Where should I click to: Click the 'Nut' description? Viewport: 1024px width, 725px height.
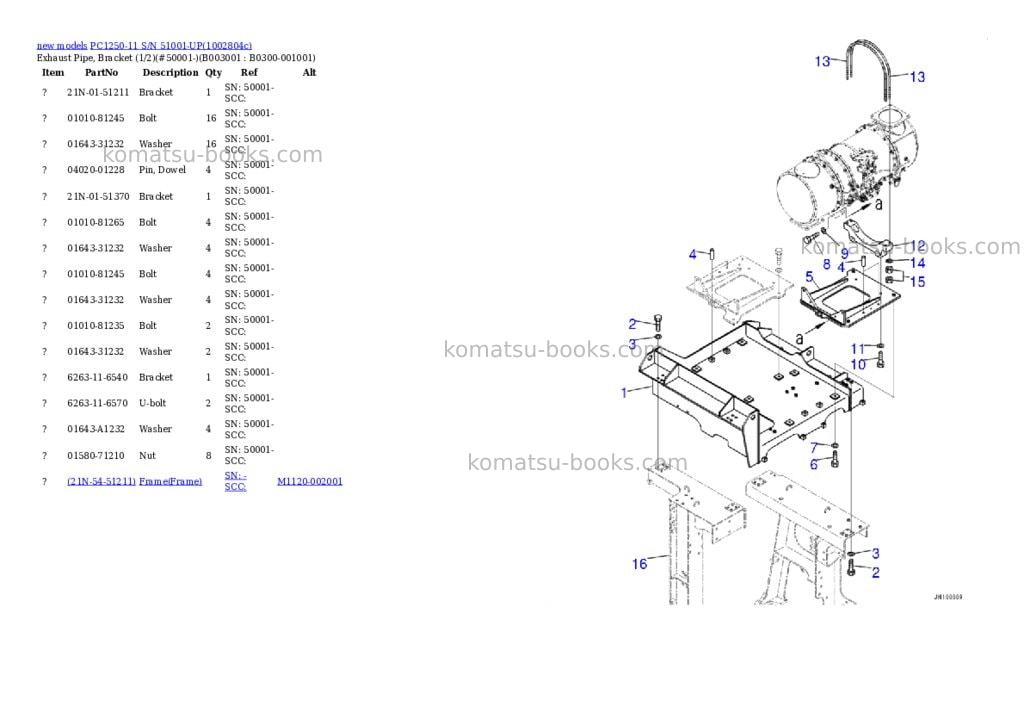coord(147,455)
